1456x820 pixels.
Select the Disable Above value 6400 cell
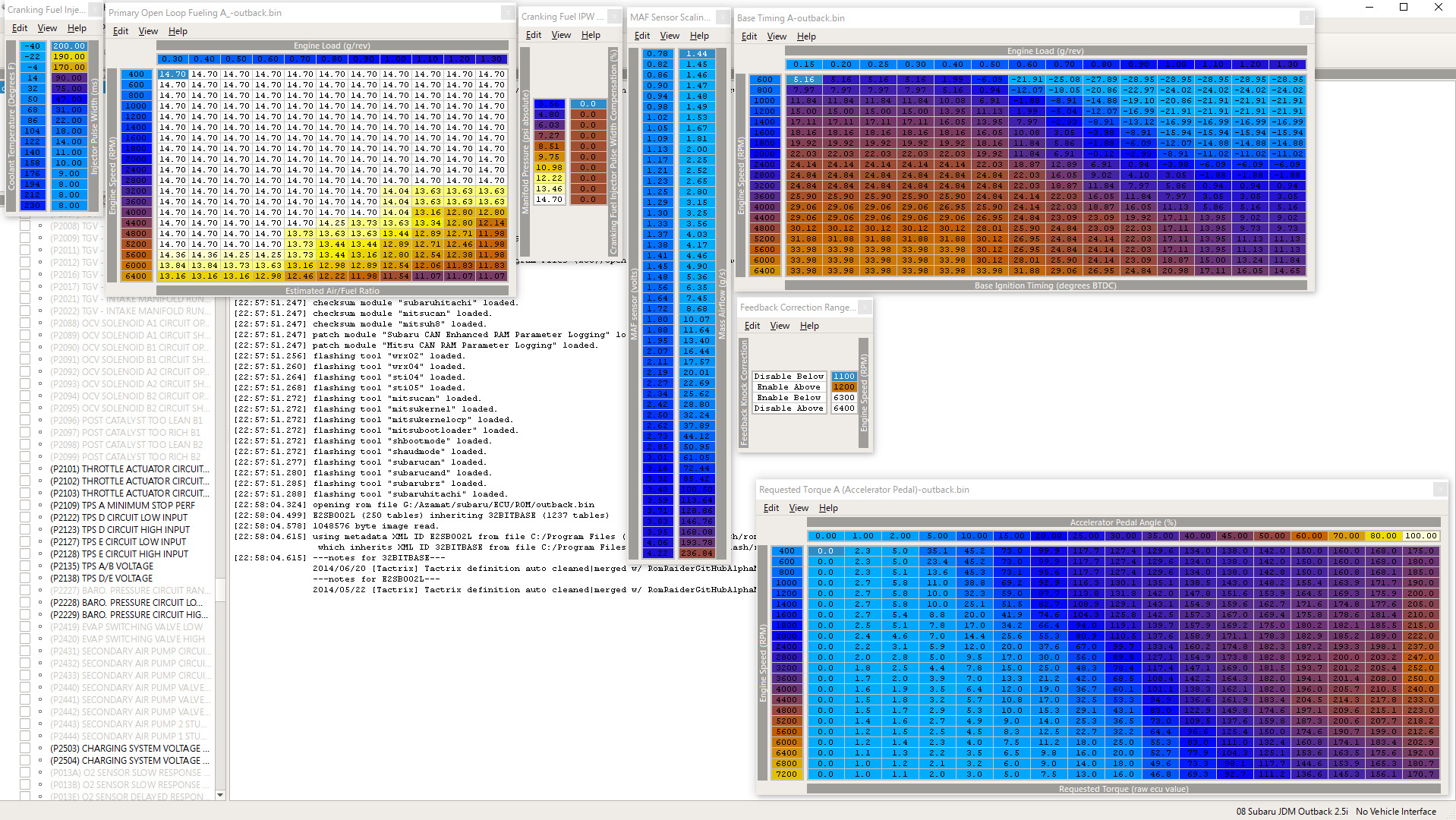[844, 408]
